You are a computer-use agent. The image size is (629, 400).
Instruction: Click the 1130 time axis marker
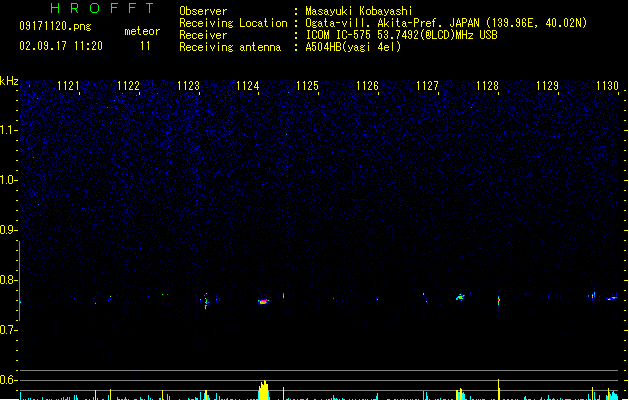pos(607,86)
